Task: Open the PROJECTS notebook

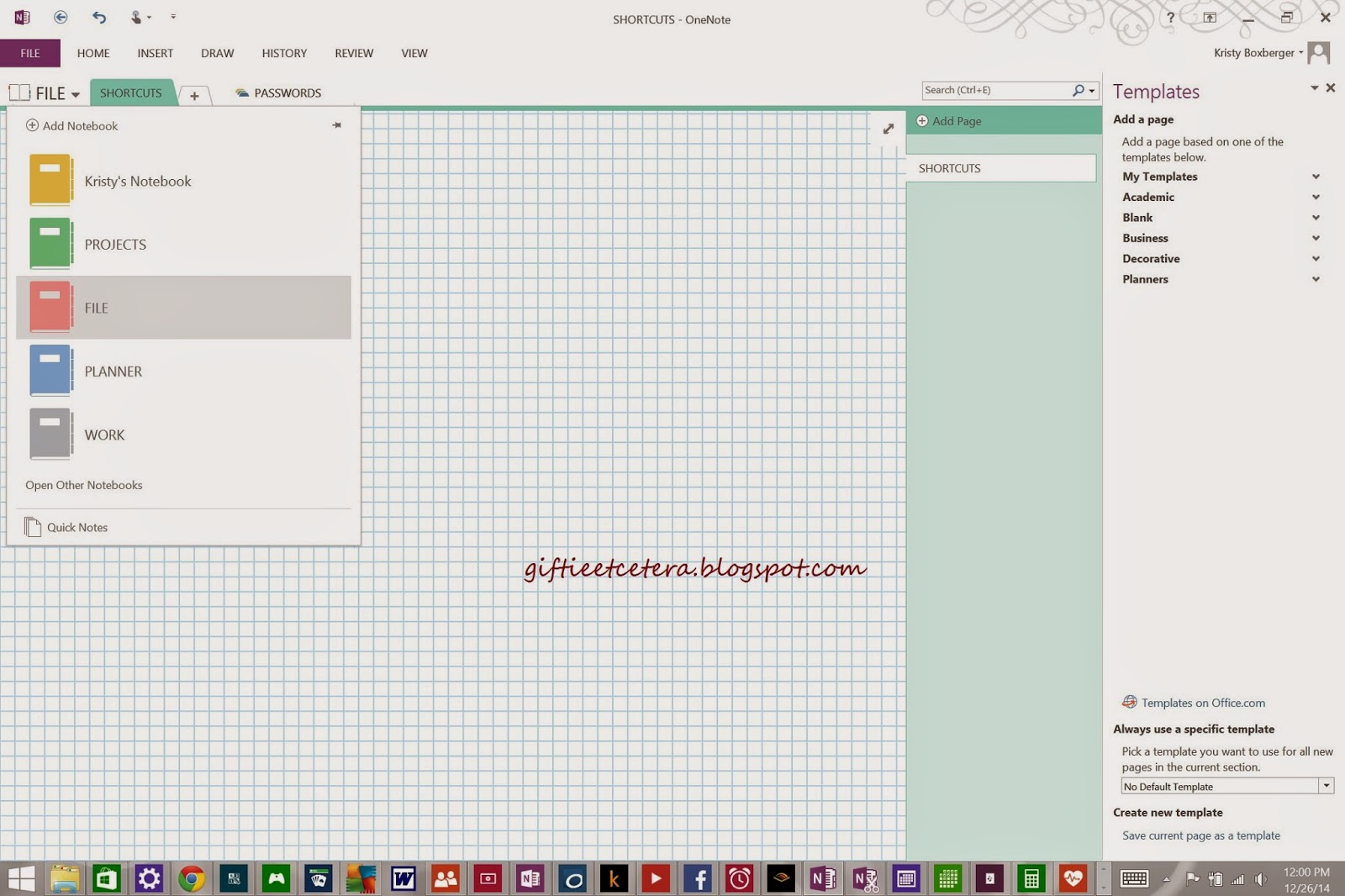Action: pyautogui.click(x=115, y=244)
